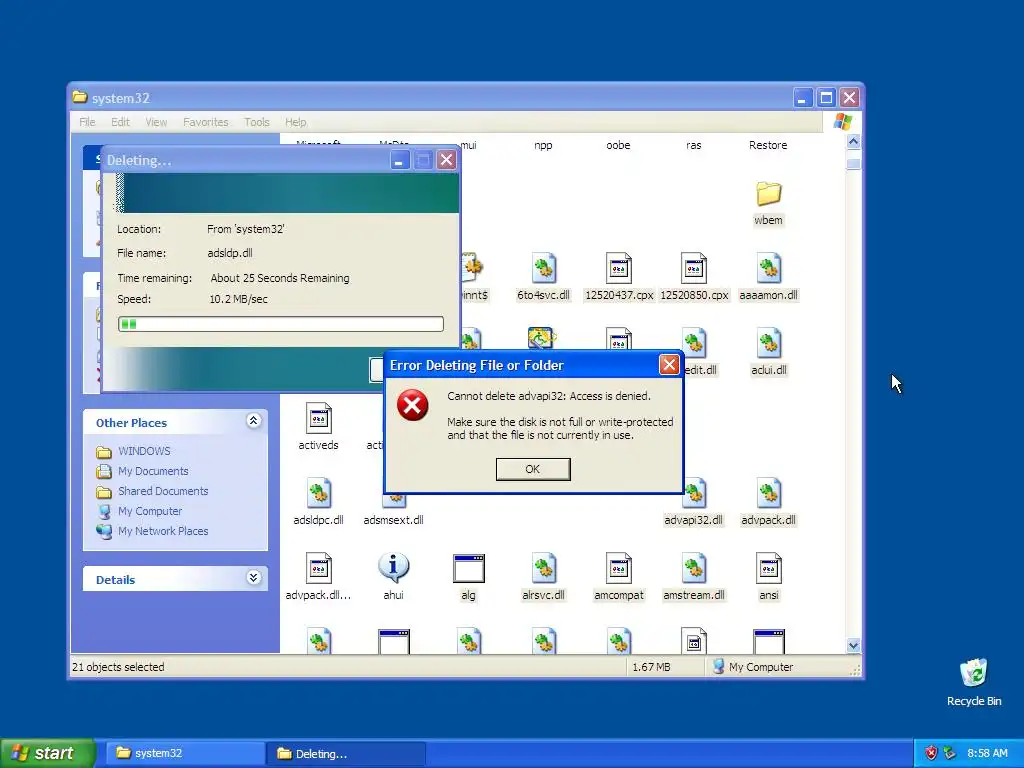
Task: Select the advpack.dll file icon
Action: click(769, 494)
